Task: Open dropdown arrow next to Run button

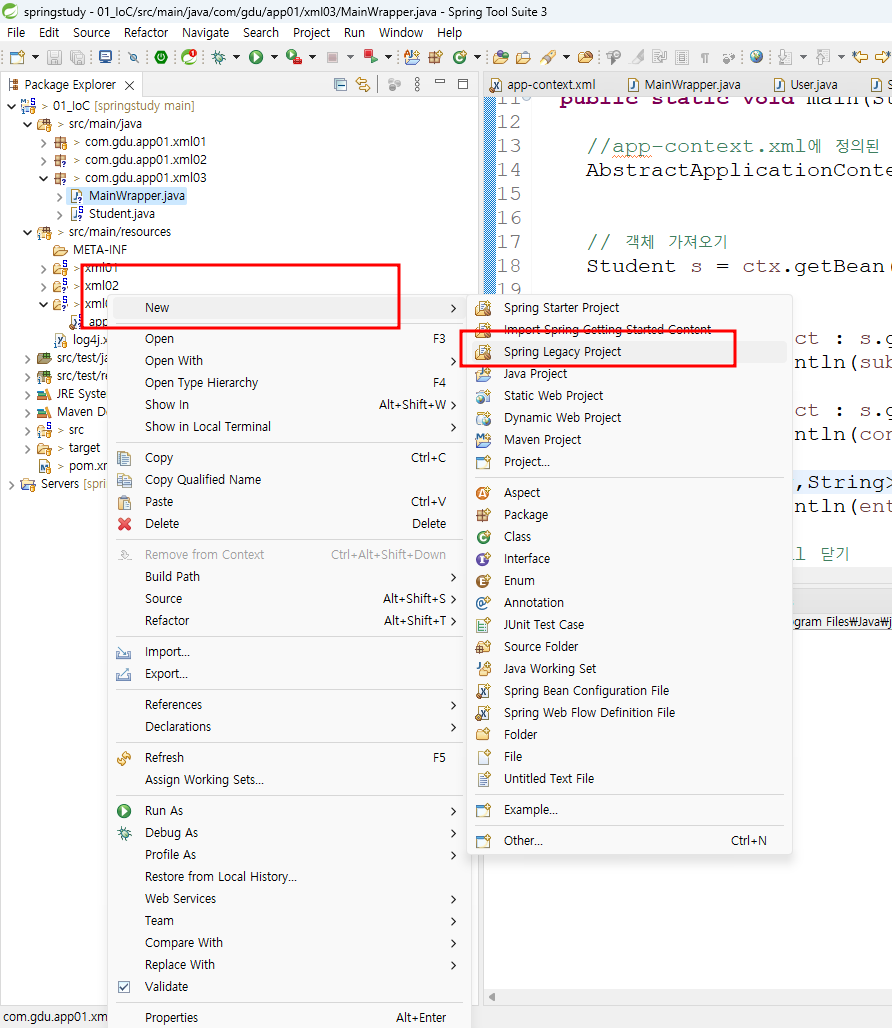Action: 274,58
